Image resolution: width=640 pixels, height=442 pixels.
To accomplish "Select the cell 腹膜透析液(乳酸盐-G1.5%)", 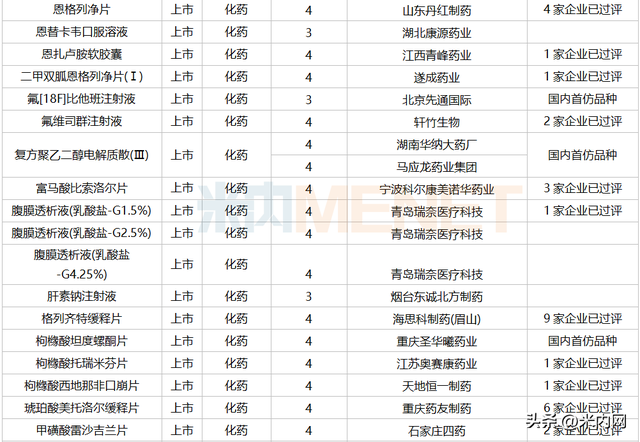I will click(x=82, y=211).
